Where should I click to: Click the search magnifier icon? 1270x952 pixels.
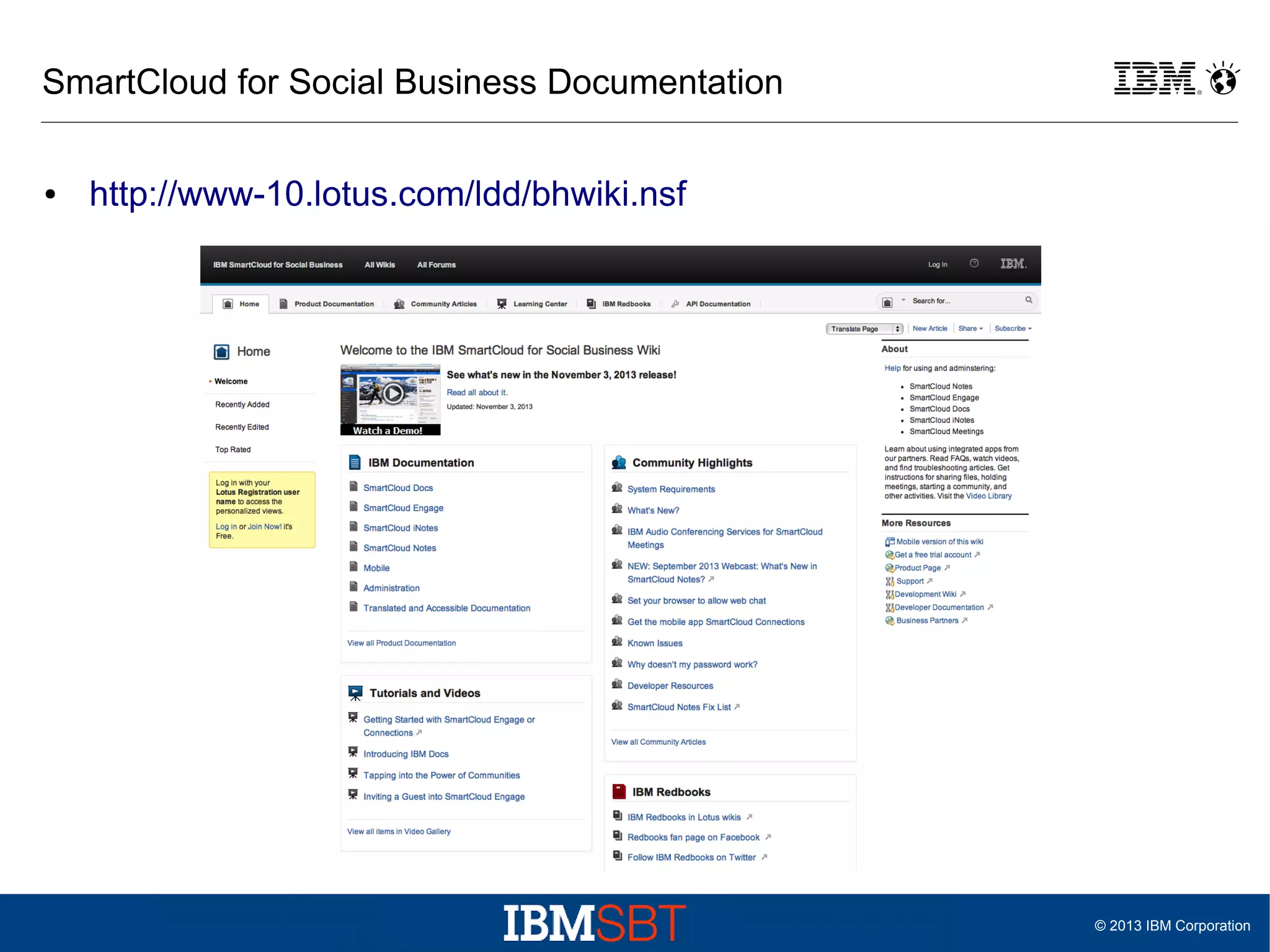point(1029,300)
